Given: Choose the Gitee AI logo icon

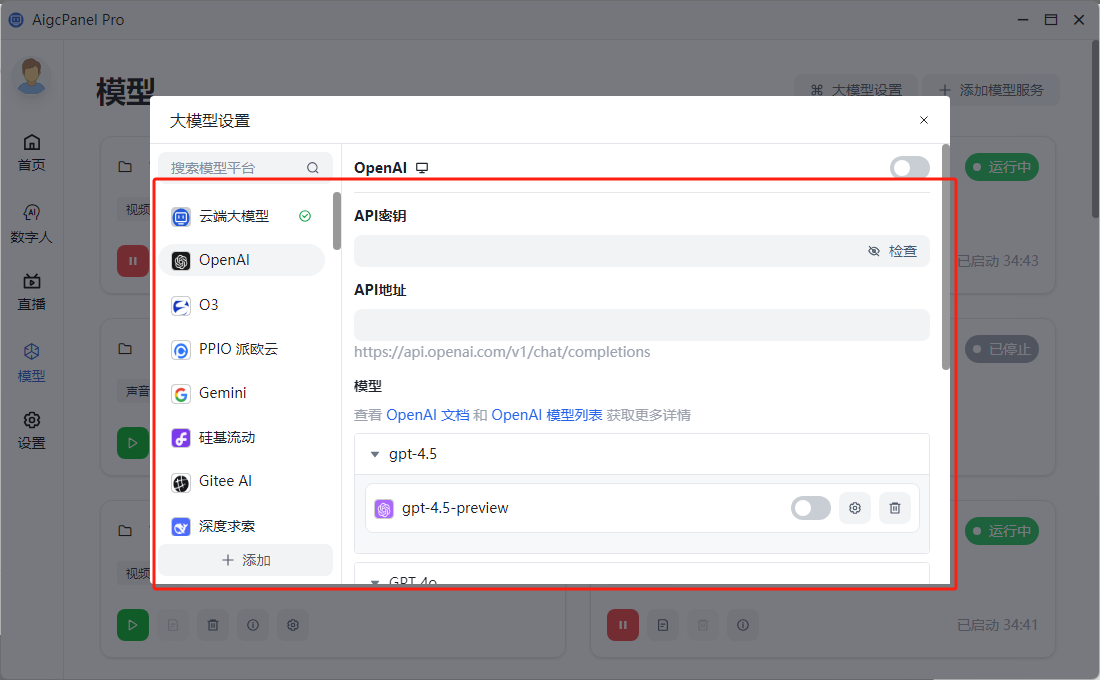Looking at the screenshot, I should coord(181,483).
